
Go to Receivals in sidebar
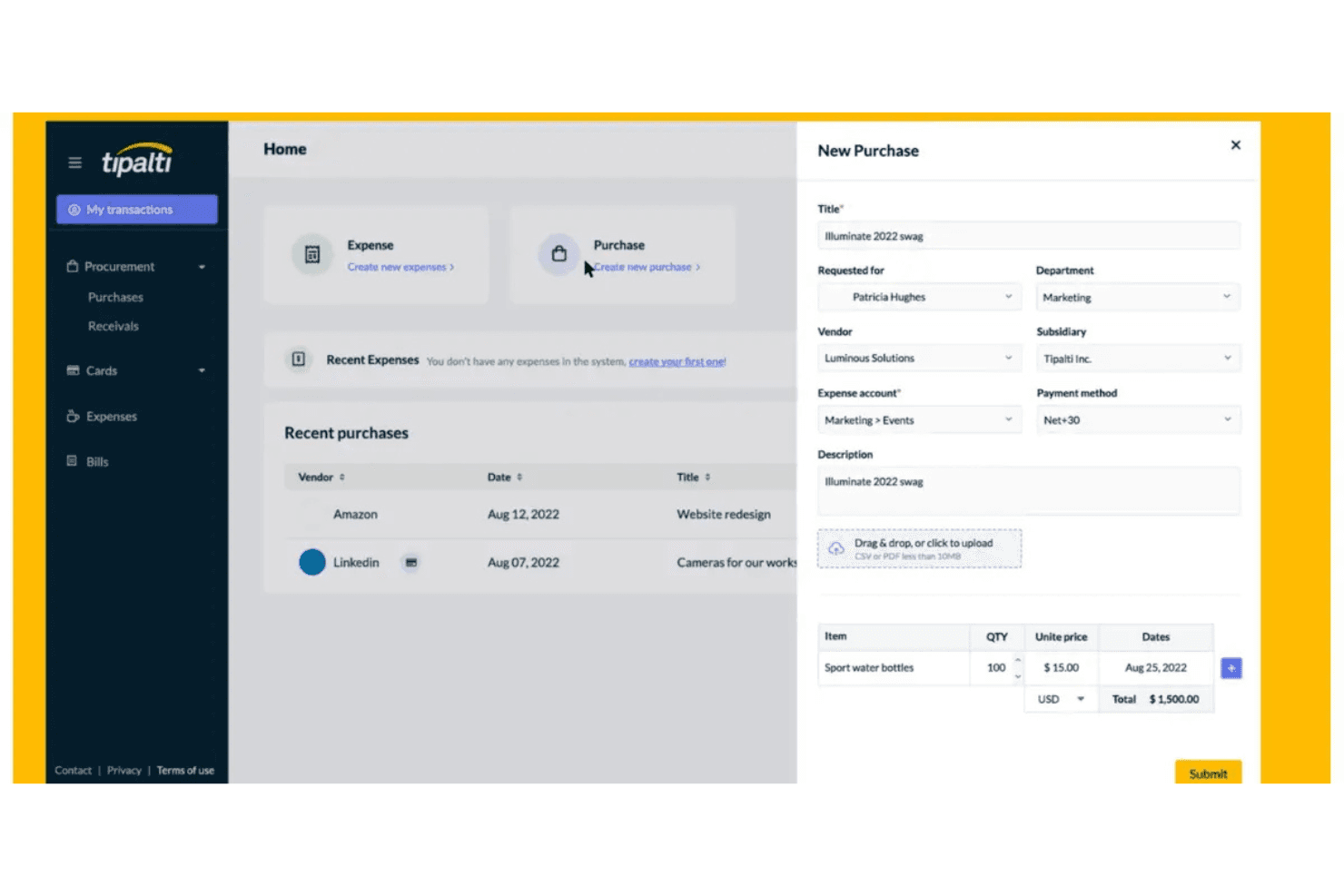tap(114, 326)
